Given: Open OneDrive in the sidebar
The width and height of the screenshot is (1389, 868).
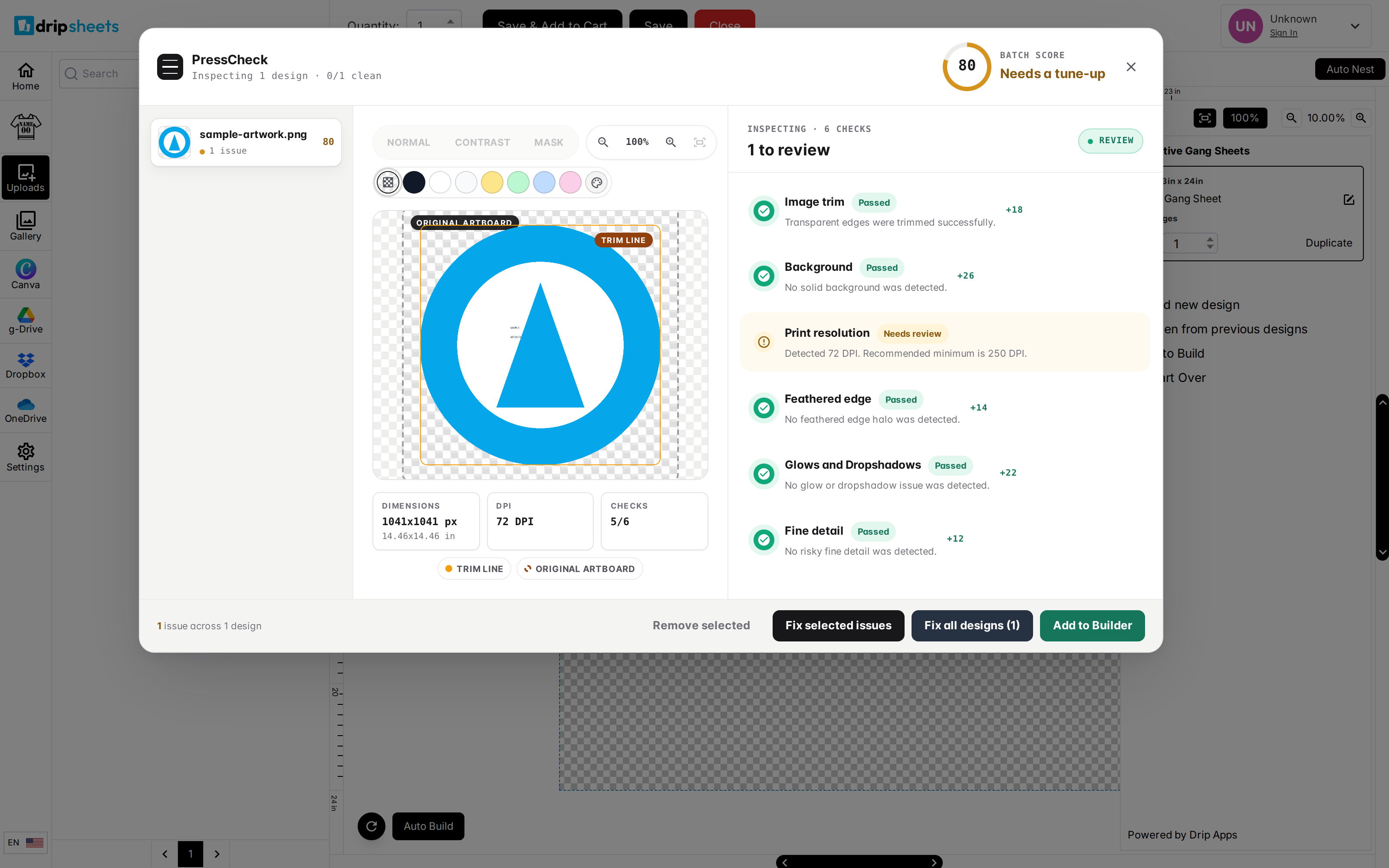Looking at the screenshot, I should [26, 411].
